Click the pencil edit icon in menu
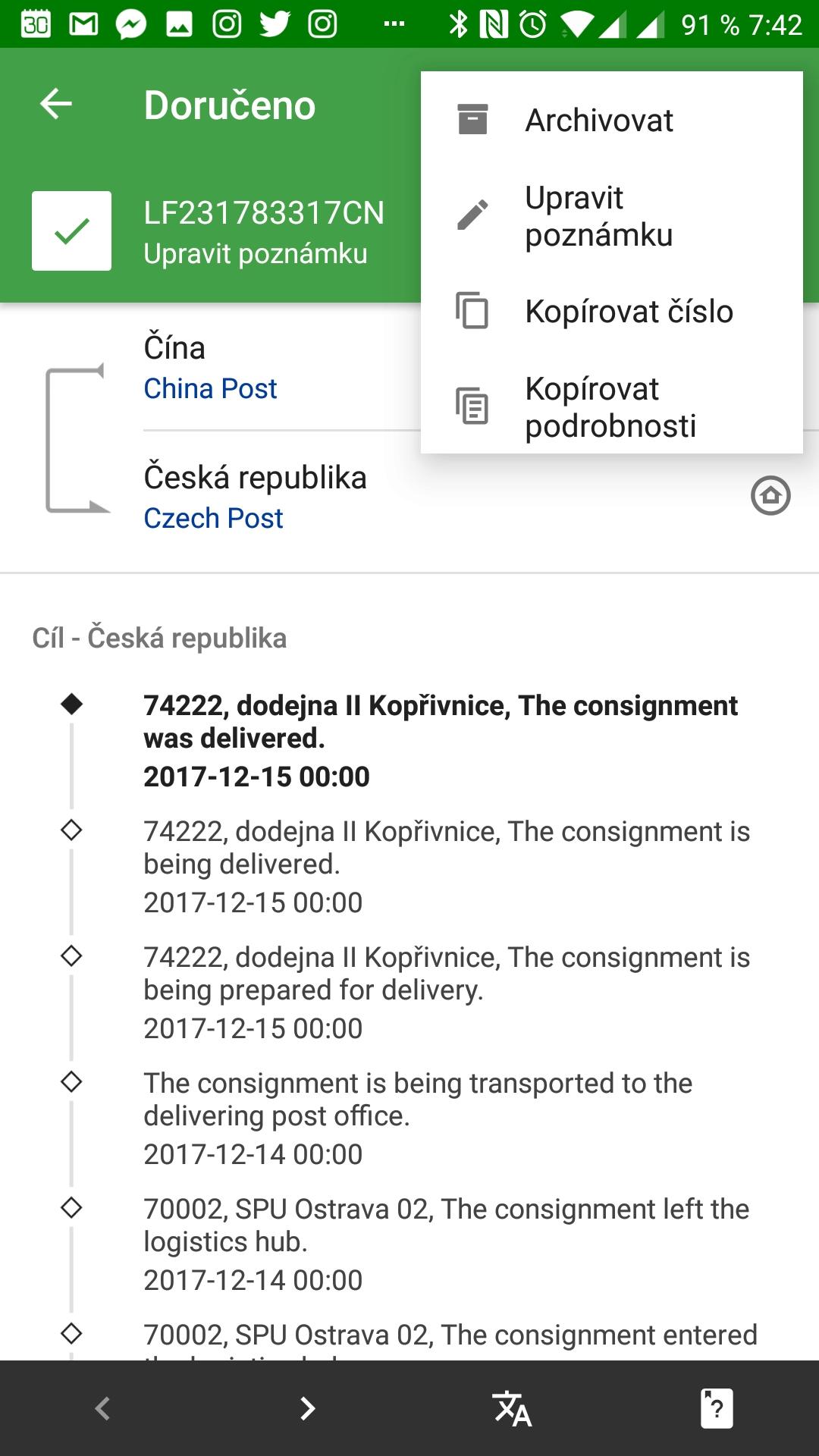Image resolution: width=819 pixels, height=1456 pixels. tap(472, 215)
